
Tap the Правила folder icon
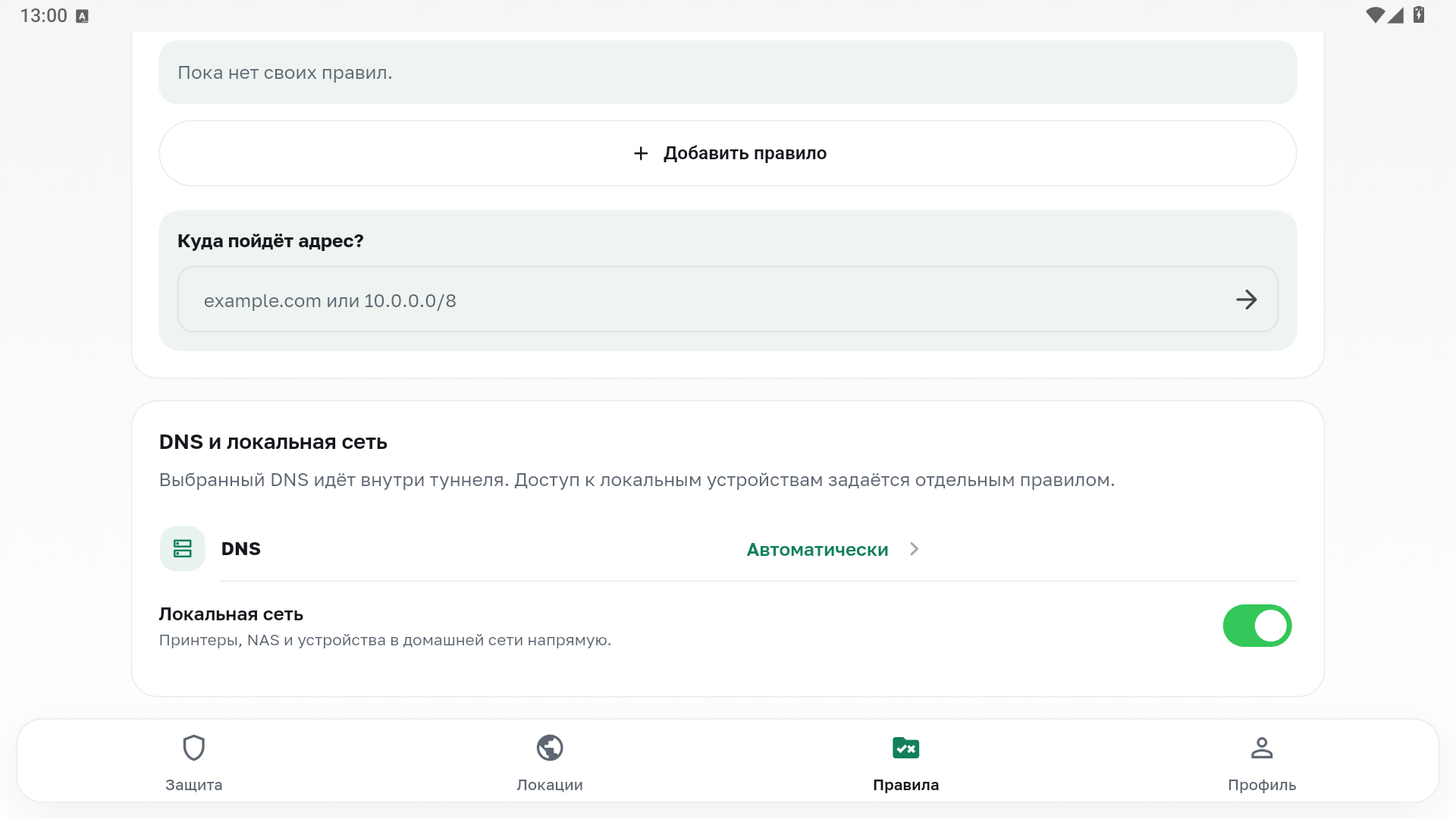click(905, 748)
